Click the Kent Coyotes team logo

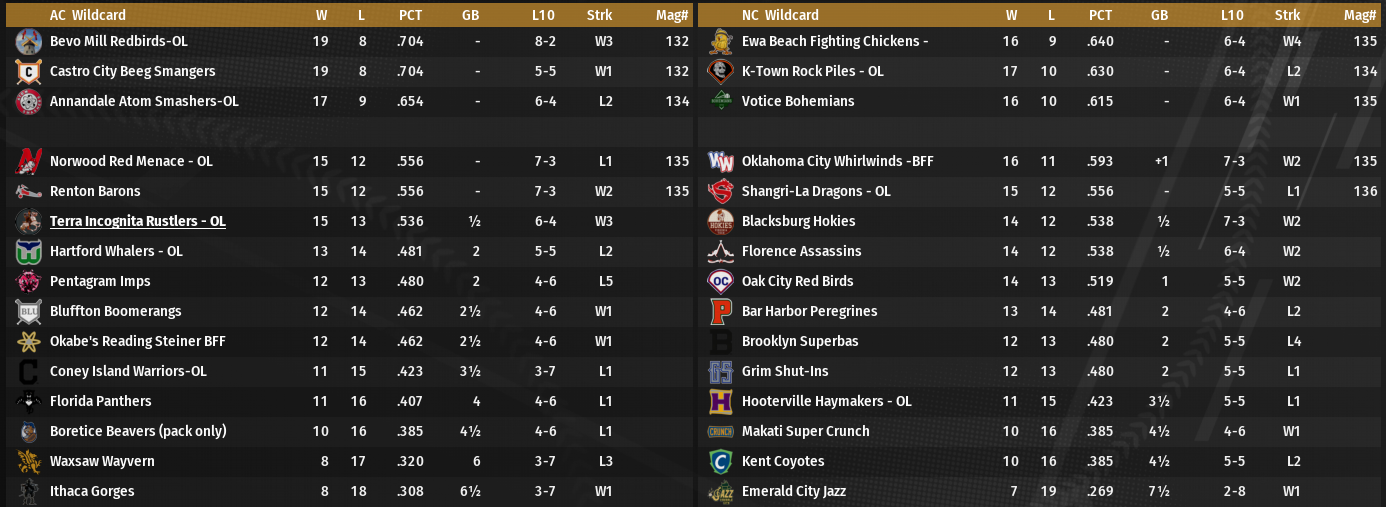point(720,462)
